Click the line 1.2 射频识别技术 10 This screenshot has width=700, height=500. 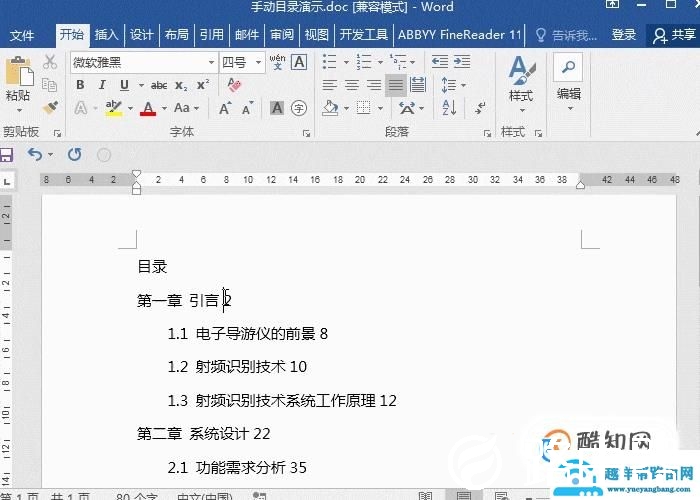pos(237,367)
